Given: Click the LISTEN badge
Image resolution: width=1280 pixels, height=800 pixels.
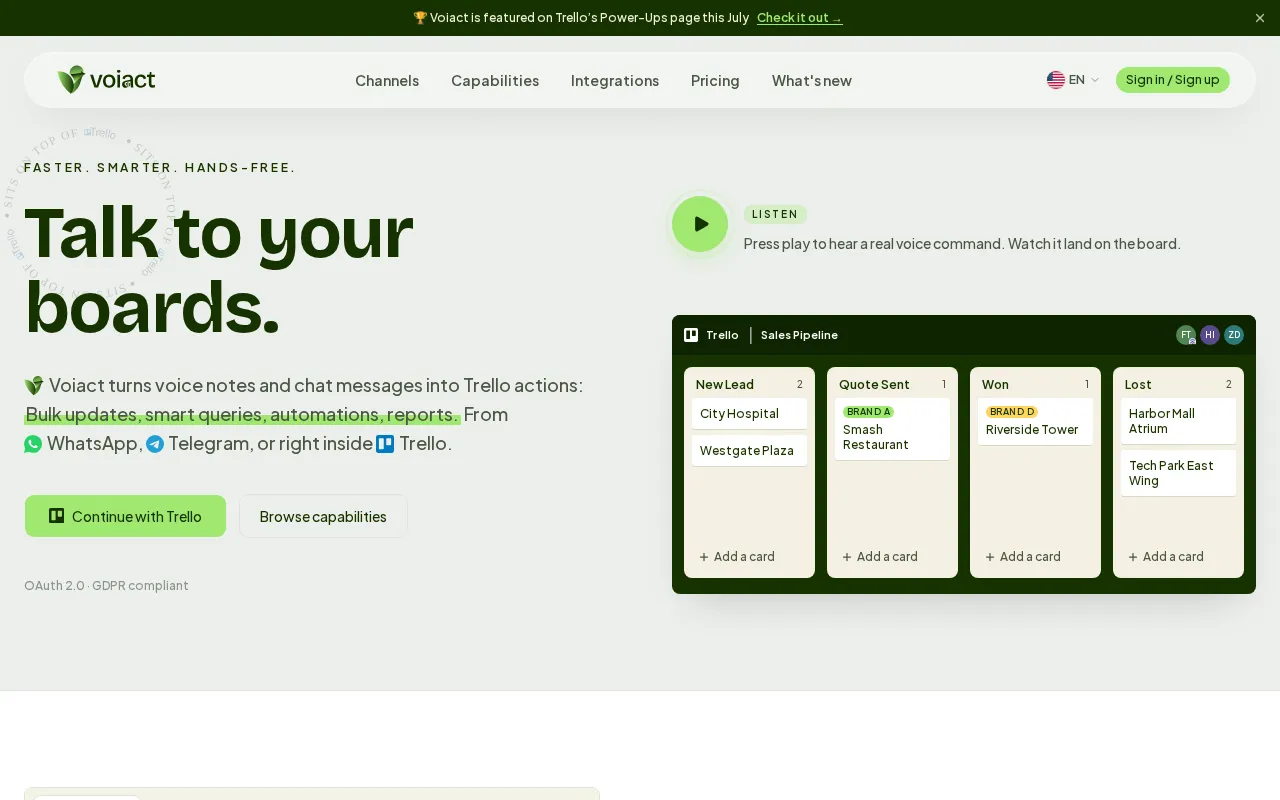Looking at the screenshot, I should [x=775, y=214].
